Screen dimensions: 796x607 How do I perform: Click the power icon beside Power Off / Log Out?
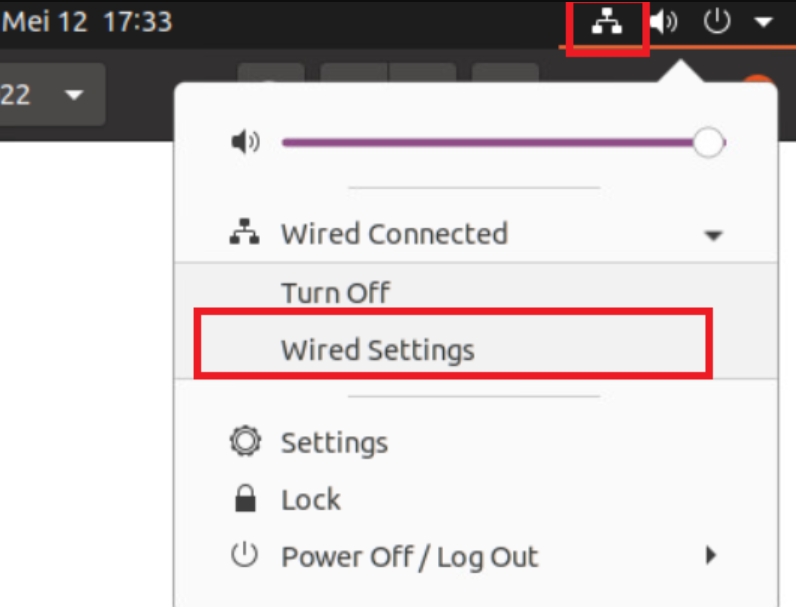(244, 556)
